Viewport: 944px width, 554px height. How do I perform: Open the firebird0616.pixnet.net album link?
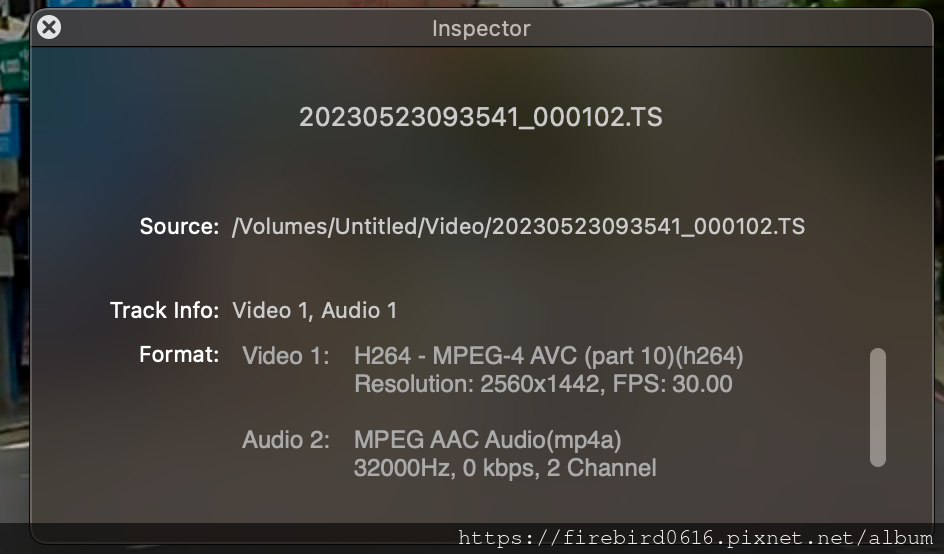click(695, 539)
